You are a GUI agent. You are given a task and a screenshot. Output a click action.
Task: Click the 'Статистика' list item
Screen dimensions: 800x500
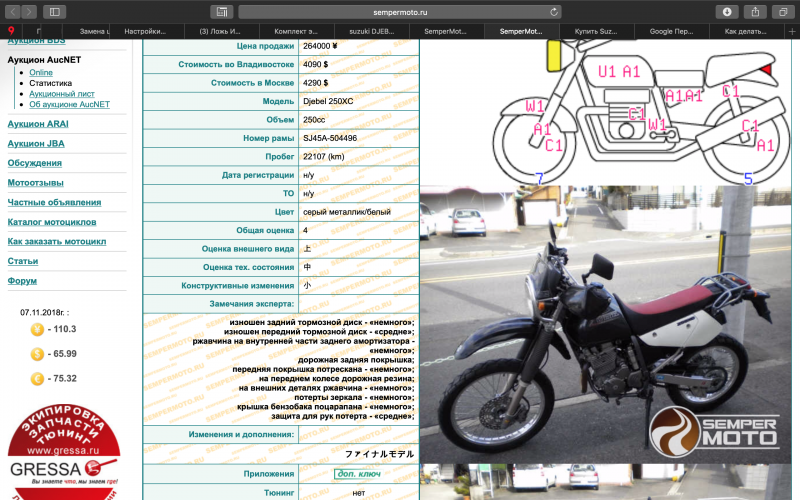(x=51, y=83)
